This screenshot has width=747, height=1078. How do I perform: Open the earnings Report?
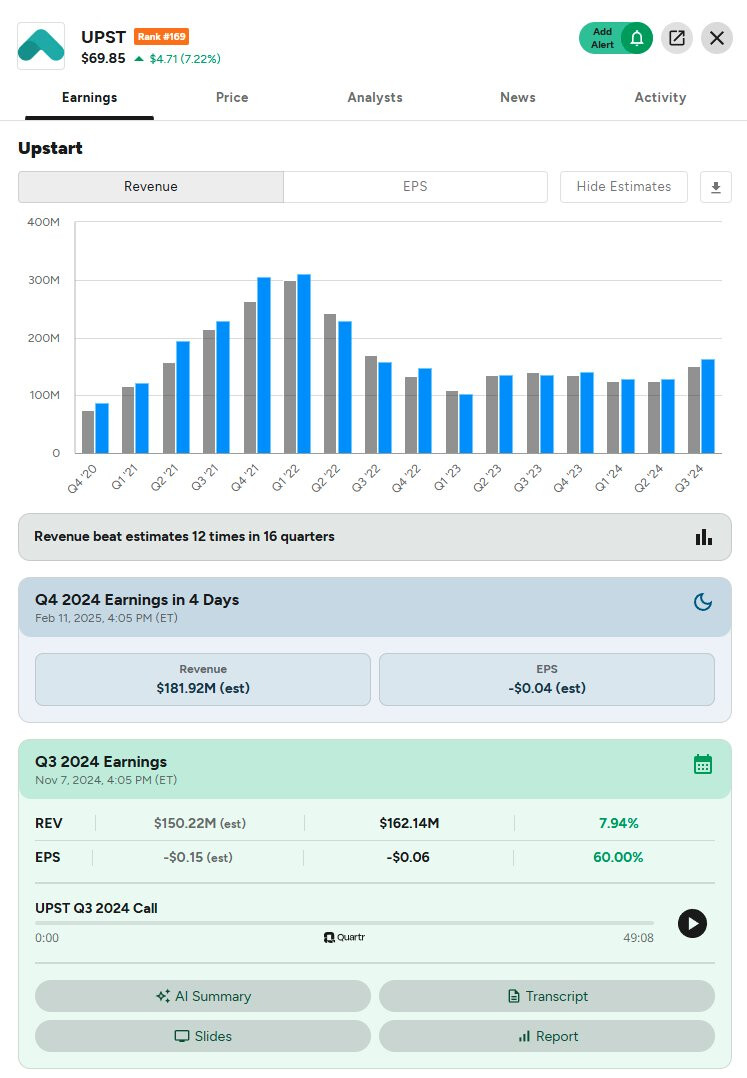(x=547, y=1036)
